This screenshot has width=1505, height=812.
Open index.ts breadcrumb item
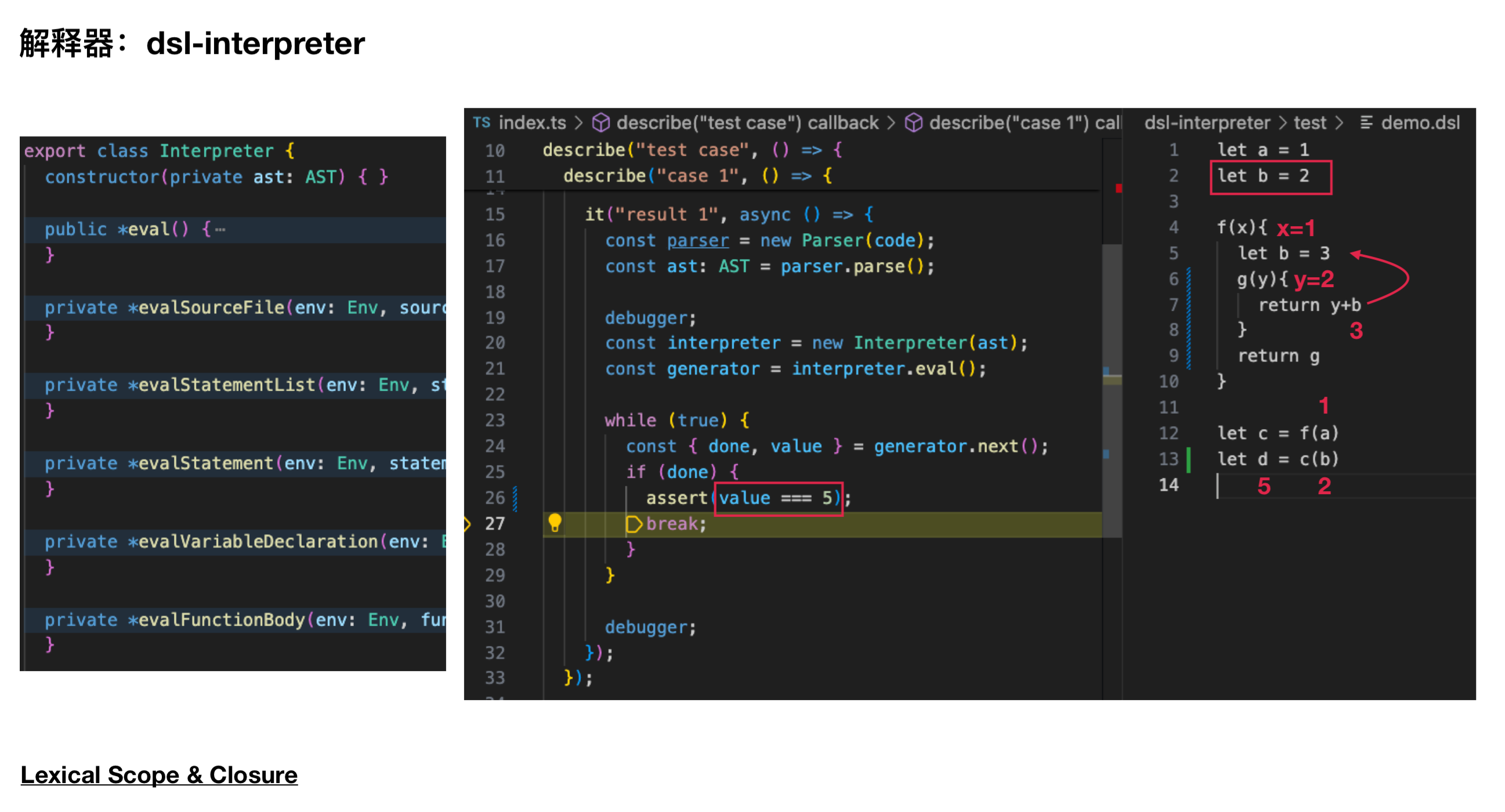click(x=531, y=123)
